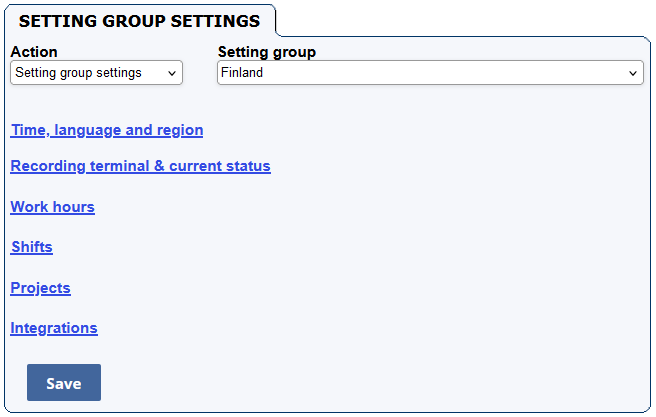Click the word 'region' in first link
Screen dimensions: 656x417
180,130
